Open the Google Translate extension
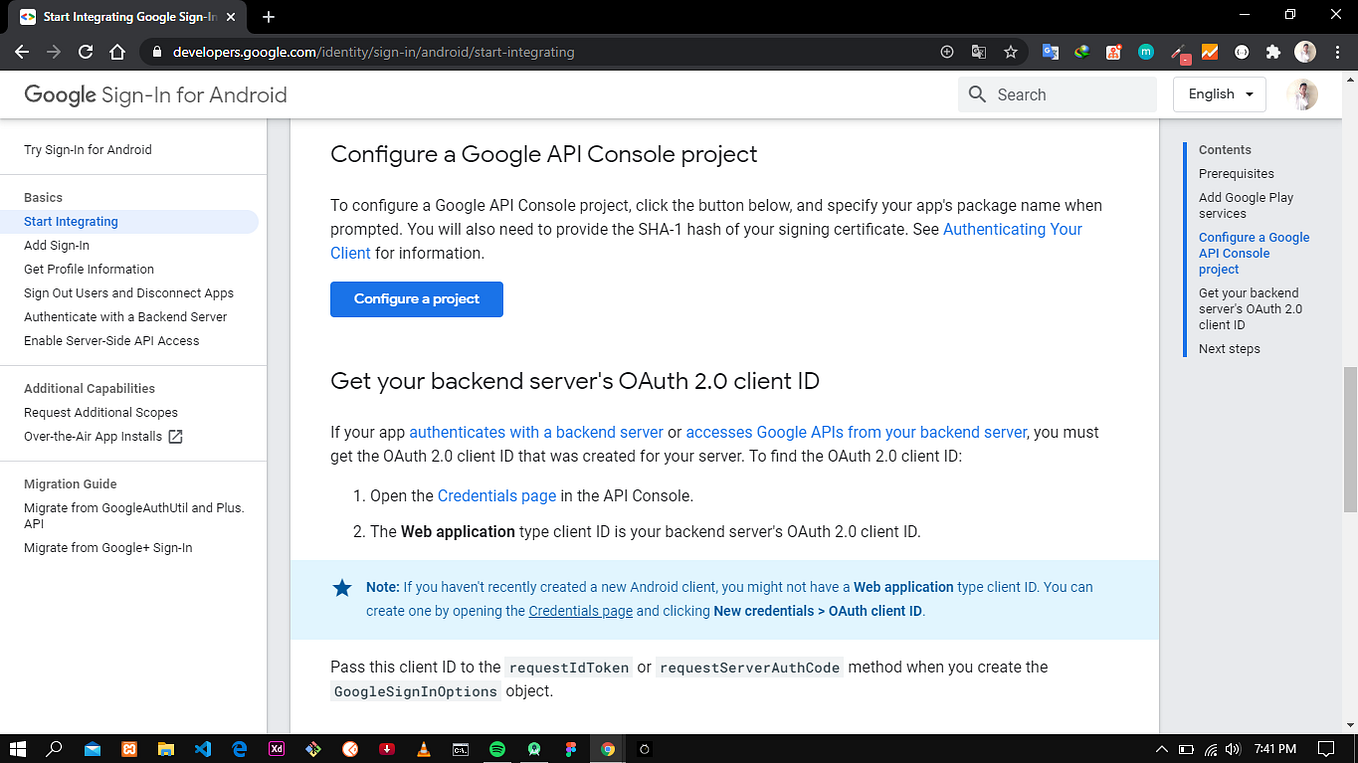This screenshot has width=1358, height=763. 1051,51
